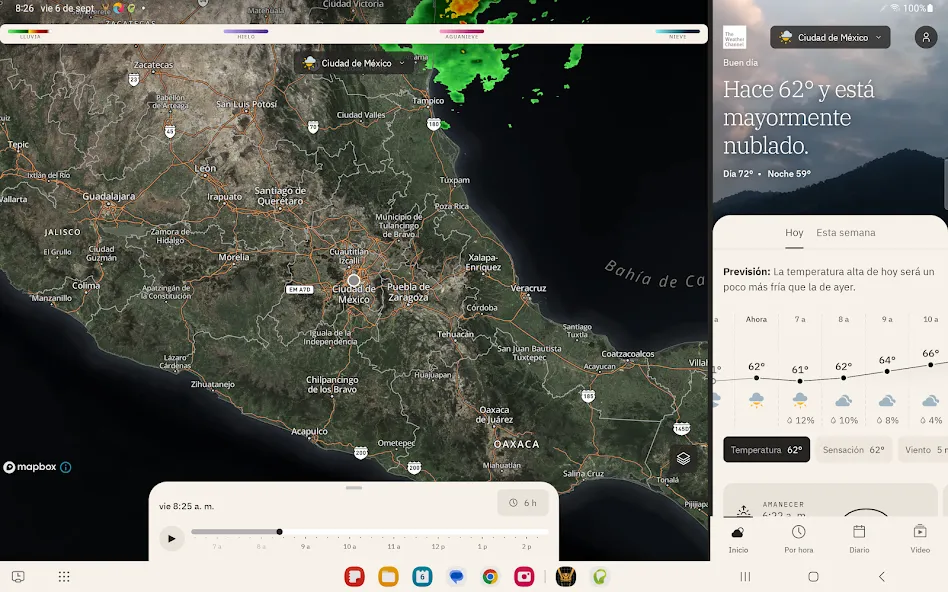Select the Temperatura 62° chip
This screenshot has height=592, width=948.
[x=766, y=450]
